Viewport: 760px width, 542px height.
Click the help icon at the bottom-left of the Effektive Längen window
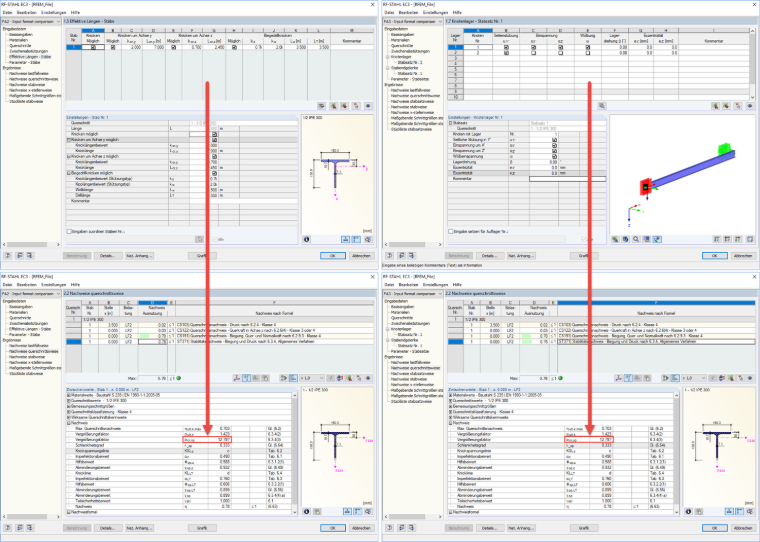pos(8,255)
